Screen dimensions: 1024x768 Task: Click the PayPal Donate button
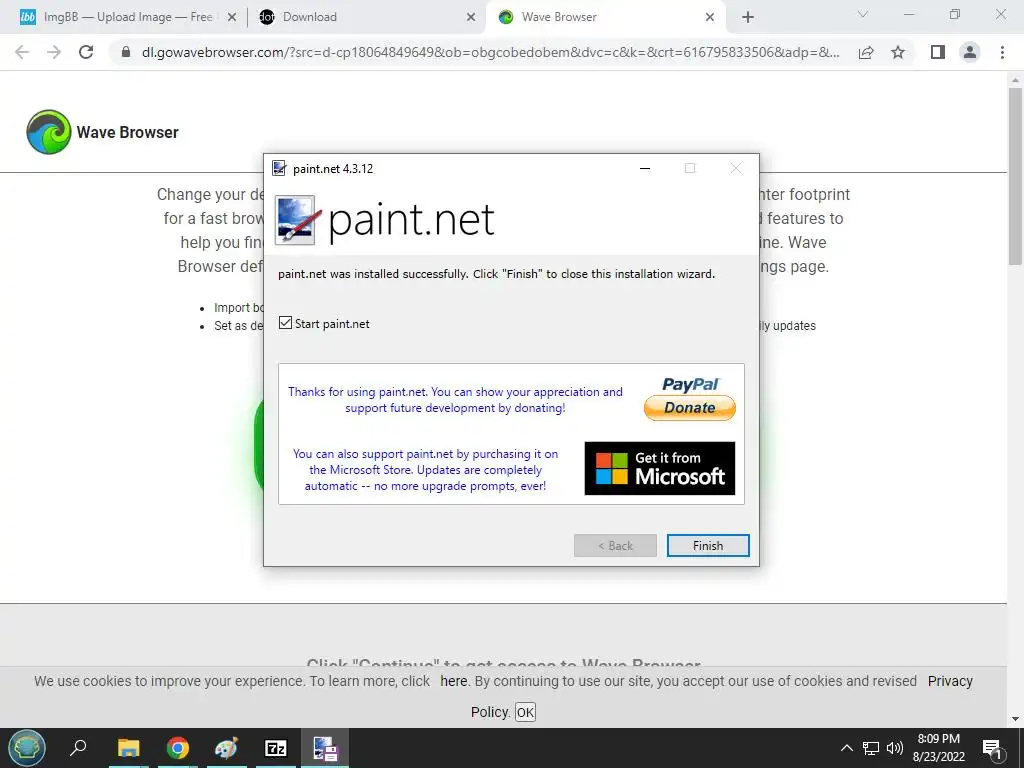(x=690, y=408)
